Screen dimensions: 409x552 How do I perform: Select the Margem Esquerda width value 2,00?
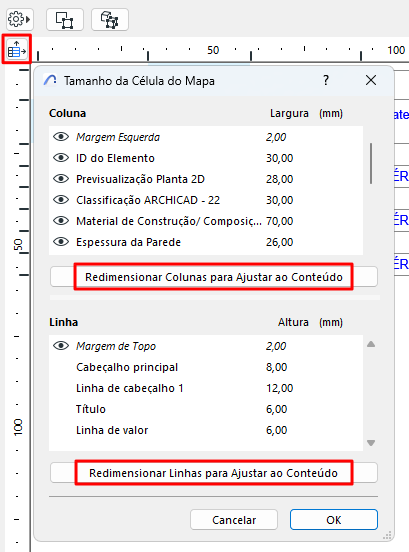click(x=276, y=137)
